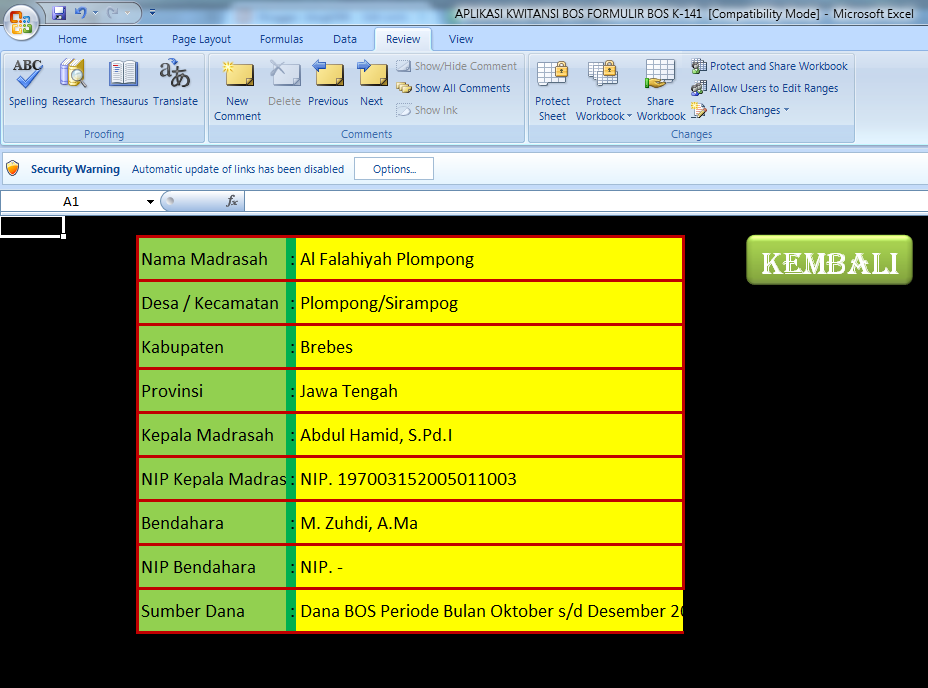Viewport: 928px width, 688px height.
Task: Click the 'Provinsi' label cell
Action: click(x=213, y=391)
